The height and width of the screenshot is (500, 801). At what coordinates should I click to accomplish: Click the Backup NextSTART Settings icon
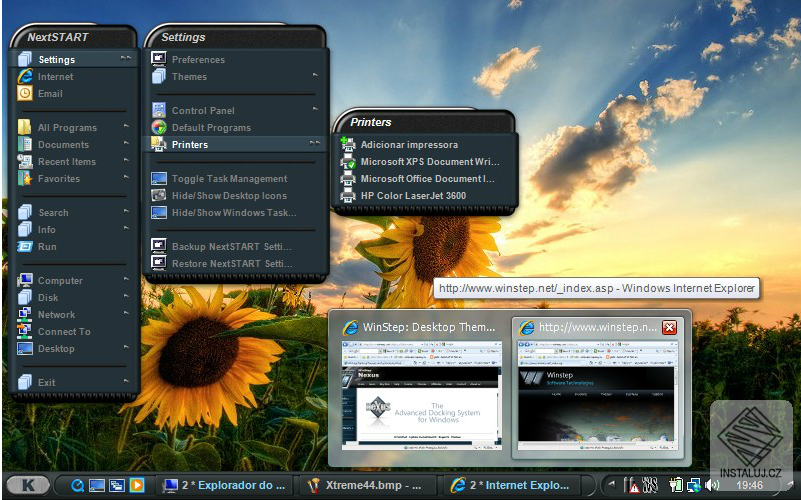(159, 247)
